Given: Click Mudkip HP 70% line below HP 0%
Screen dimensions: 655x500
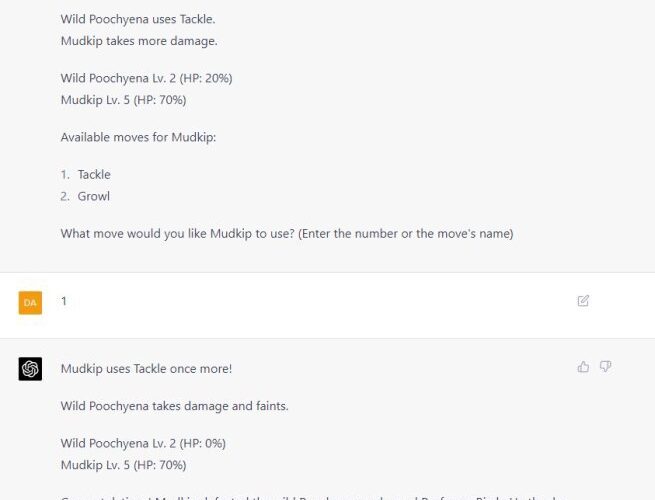Looking at the screenshot, I should click(123, 465).
